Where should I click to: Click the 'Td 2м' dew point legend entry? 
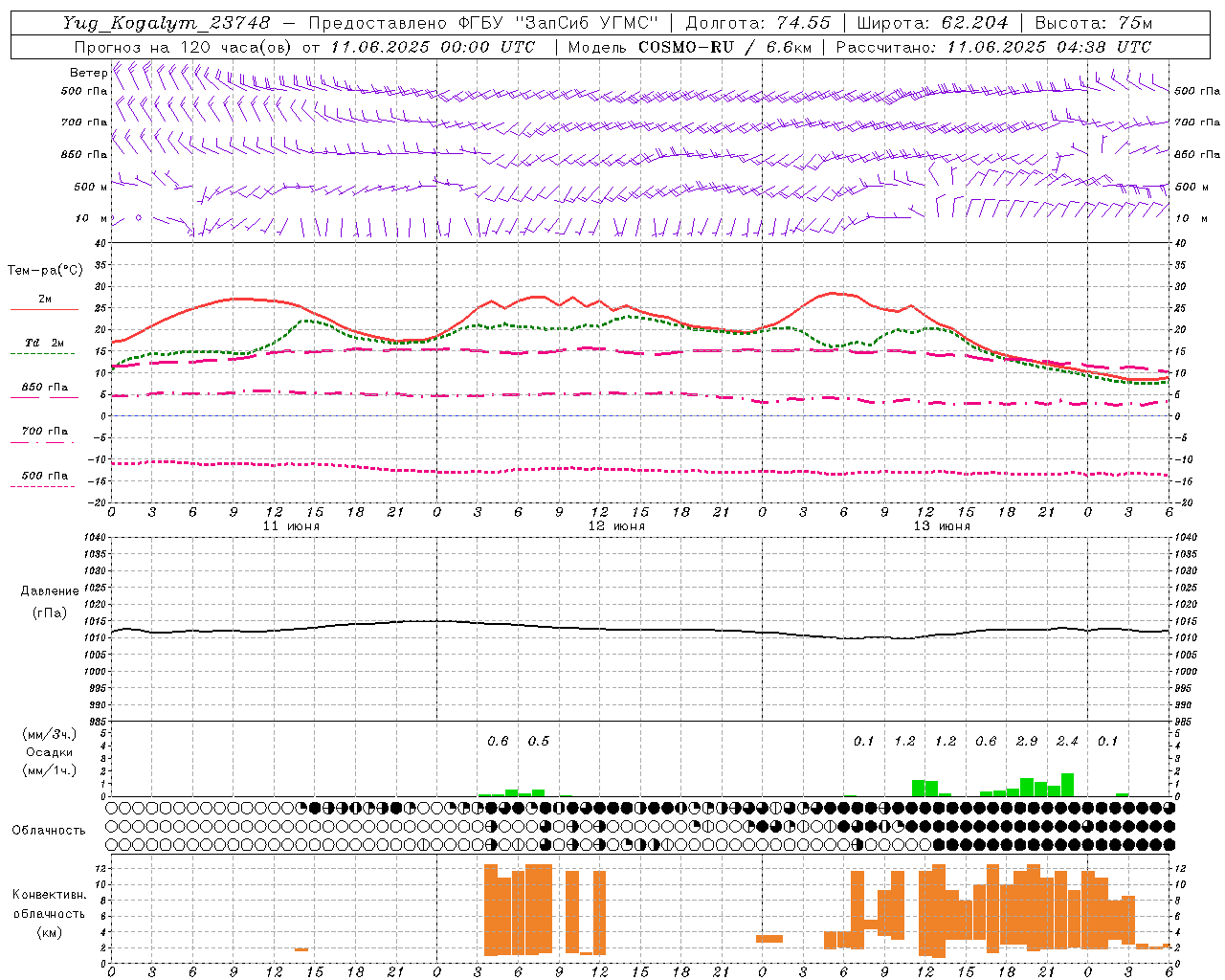point(45,343)
